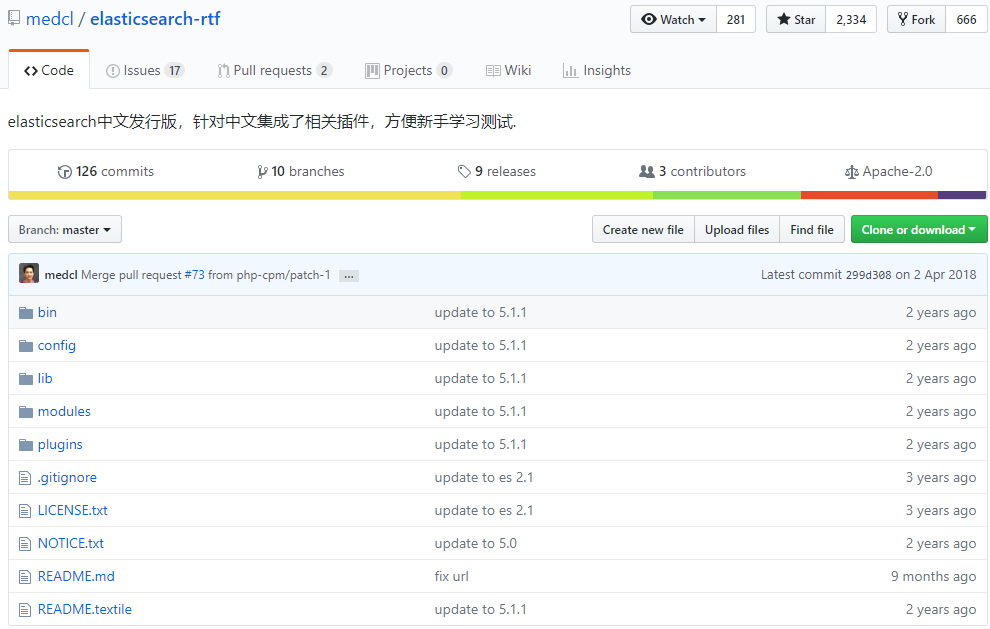
Task: Click the branch icon next to 10 branches
Action: [261, 171]
